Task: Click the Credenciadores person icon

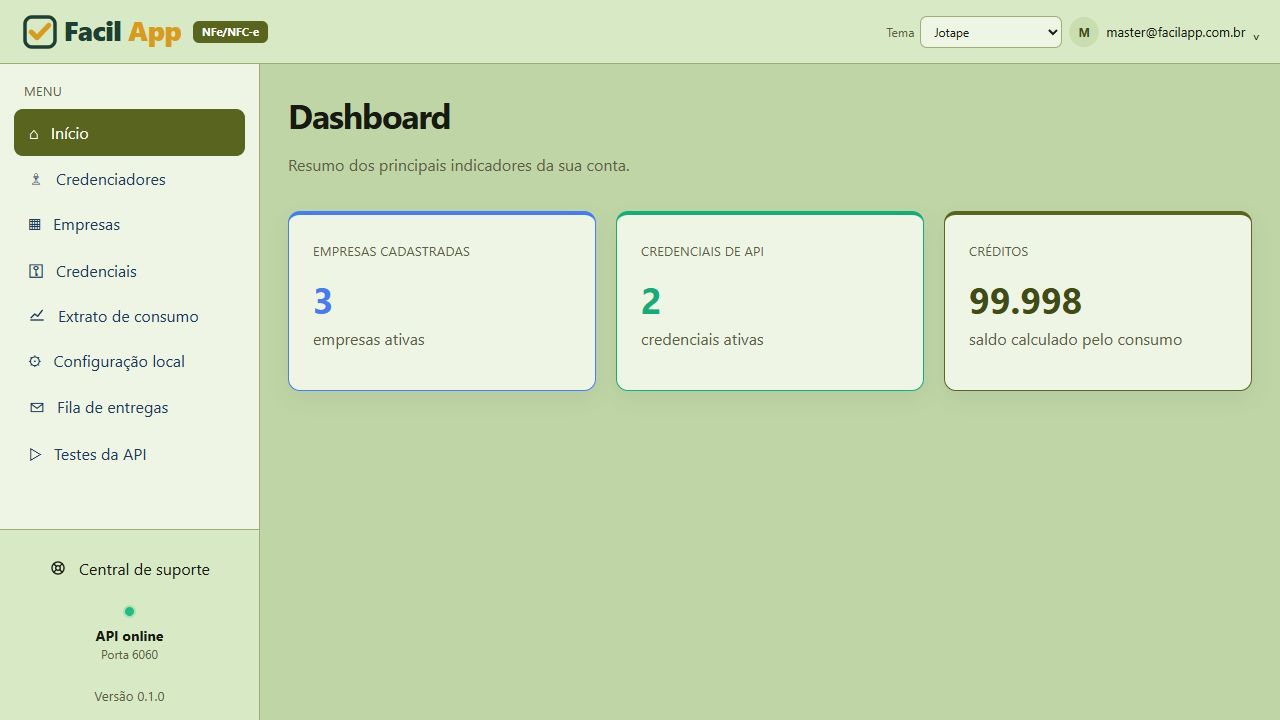Action: (36, 180)
